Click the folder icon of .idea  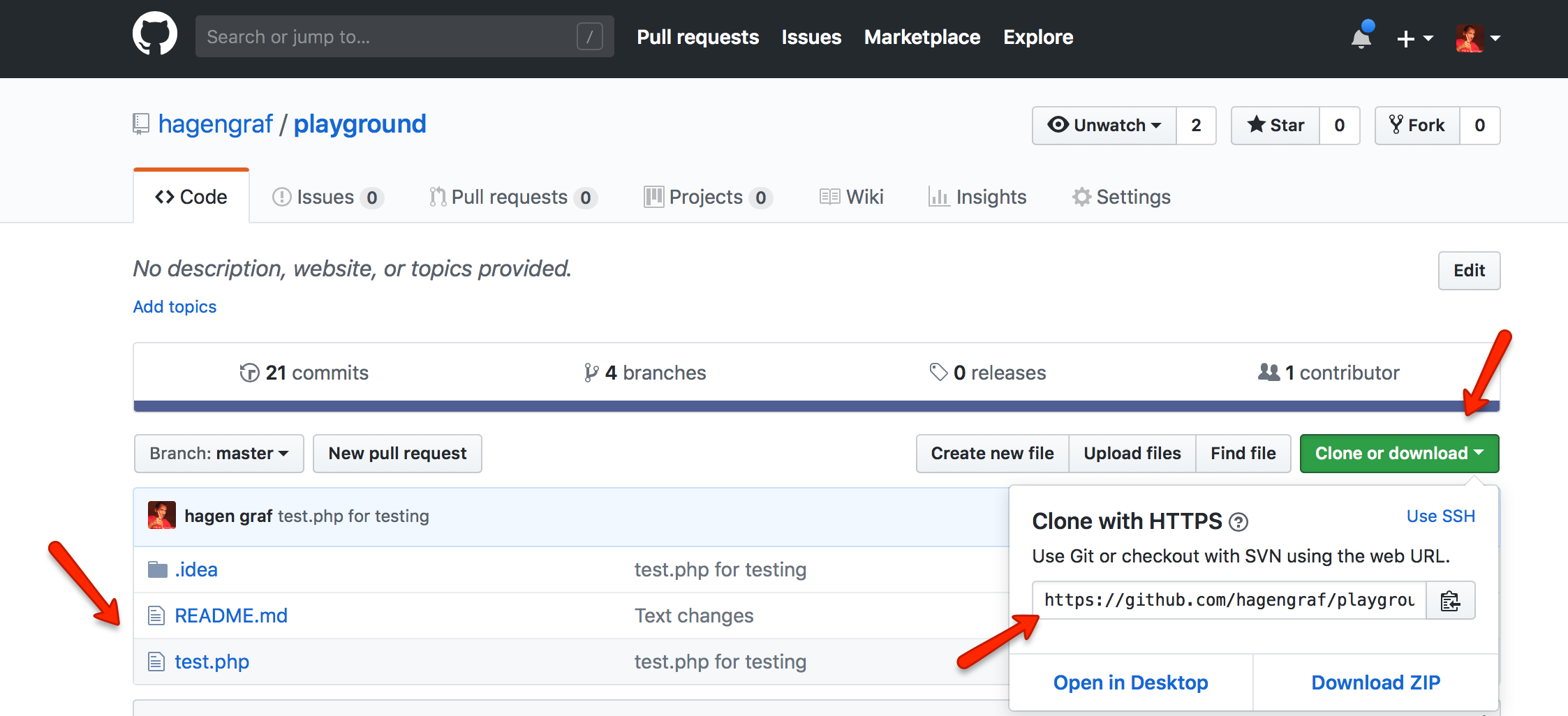coord(158,569)
